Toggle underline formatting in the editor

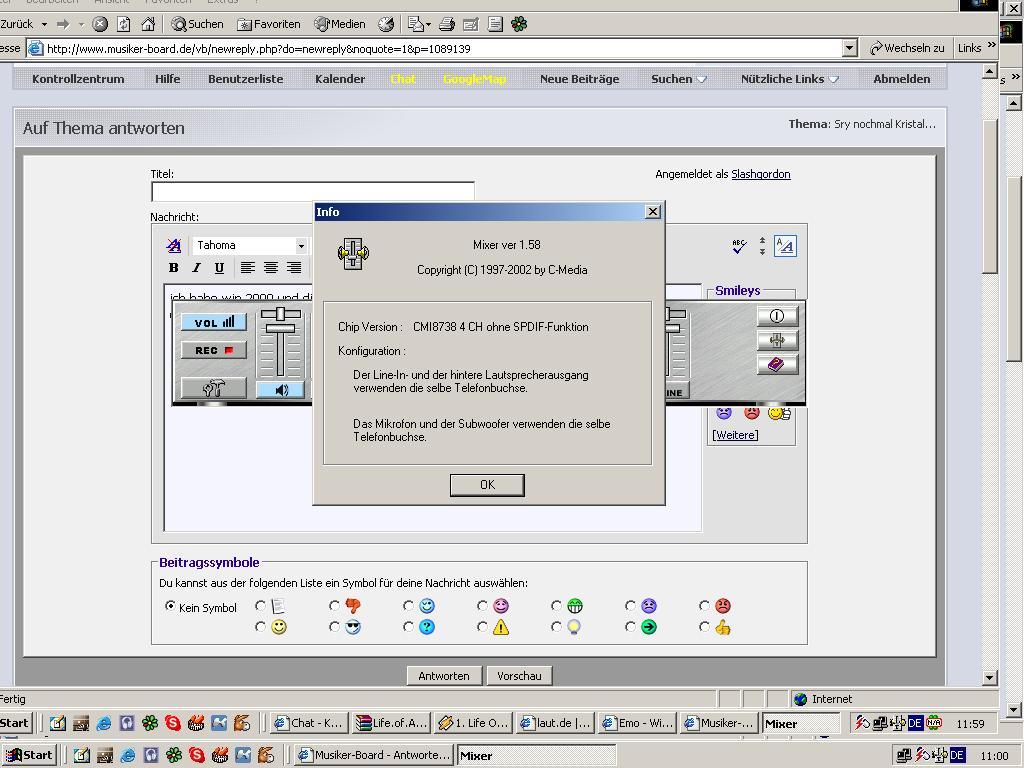pos(219,268)
